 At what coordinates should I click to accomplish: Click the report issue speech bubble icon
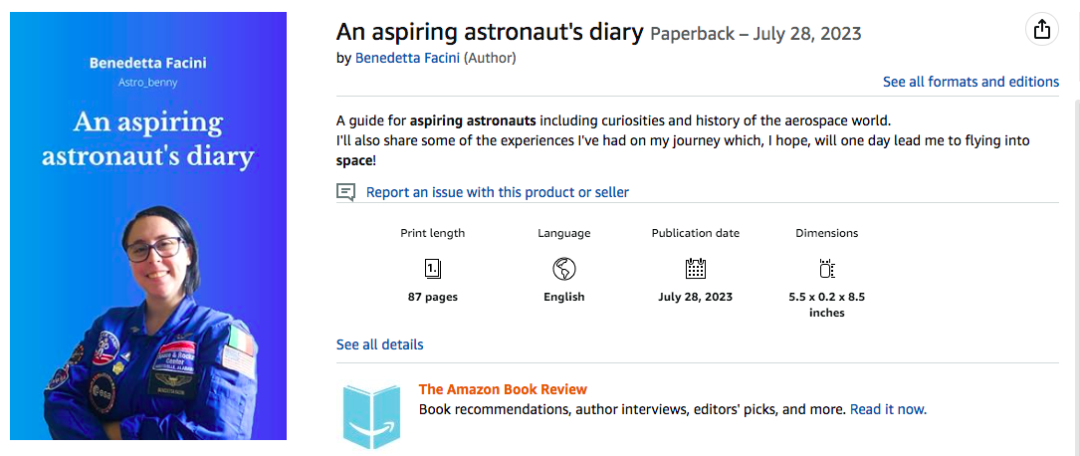click(346, 192)
